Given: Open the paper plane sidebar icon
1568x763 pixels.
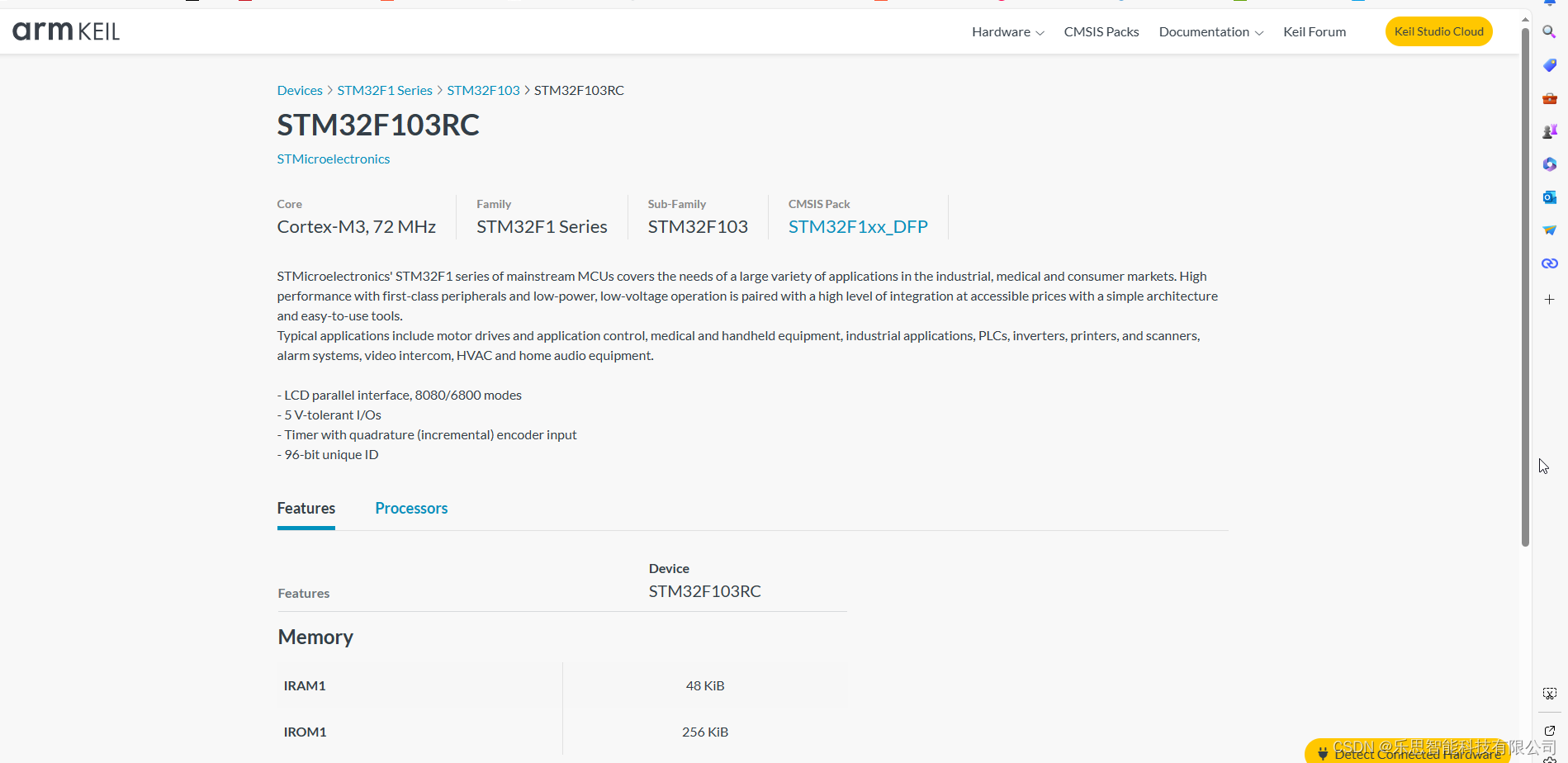Looking at the screenshot, I should 1549,230.
